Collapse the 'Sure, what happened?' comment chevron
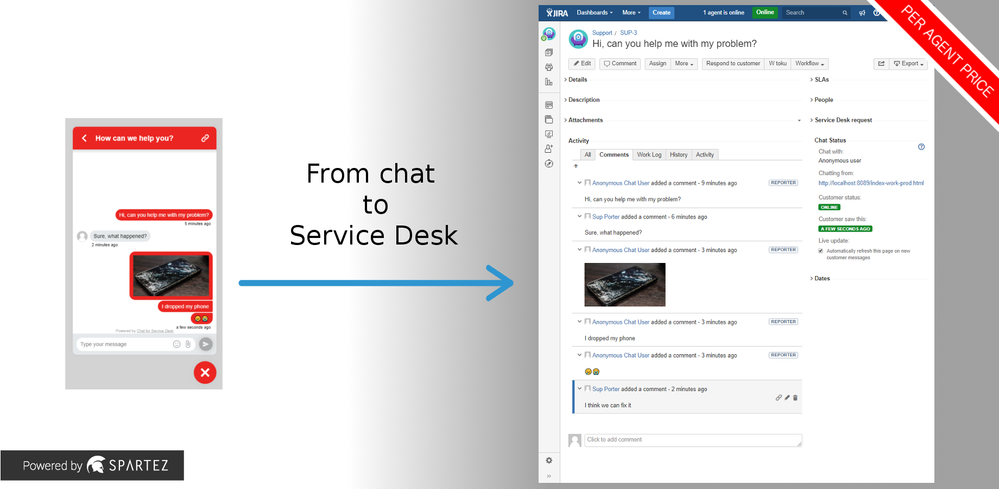 click(x=579, y=216)
